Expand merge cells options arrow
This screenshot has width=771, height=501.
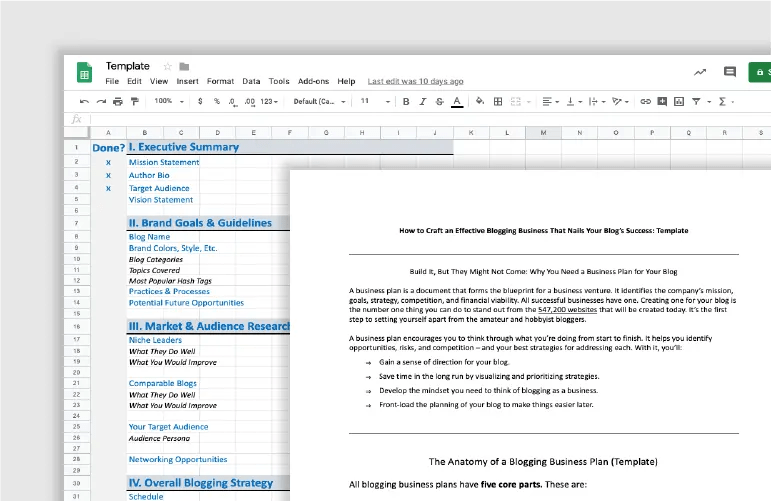click(529, 102)
